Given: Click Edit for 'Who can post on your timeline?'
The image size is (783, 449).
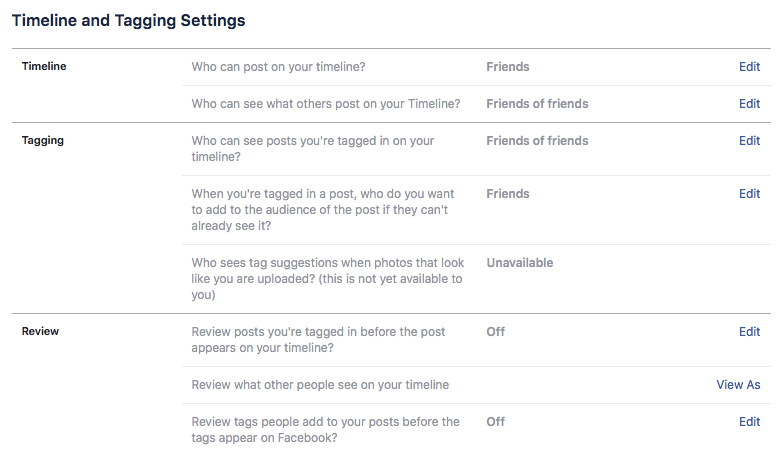Looking at the screenshot, I should tap(749, 67).
